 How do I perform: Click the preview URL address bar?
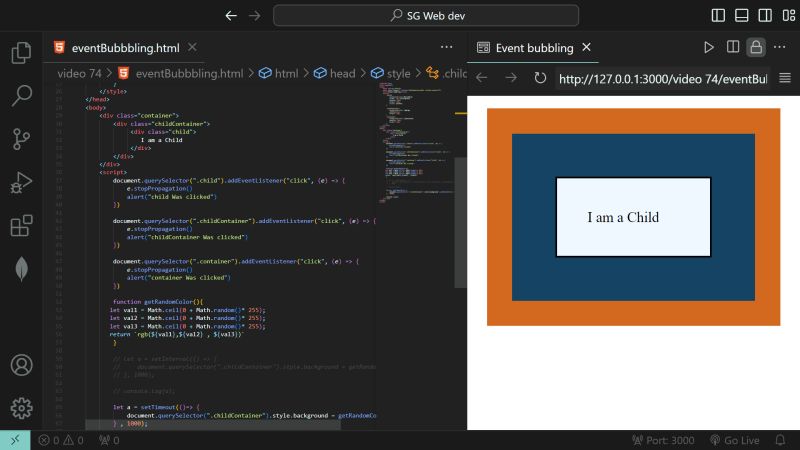coord(663,79)
